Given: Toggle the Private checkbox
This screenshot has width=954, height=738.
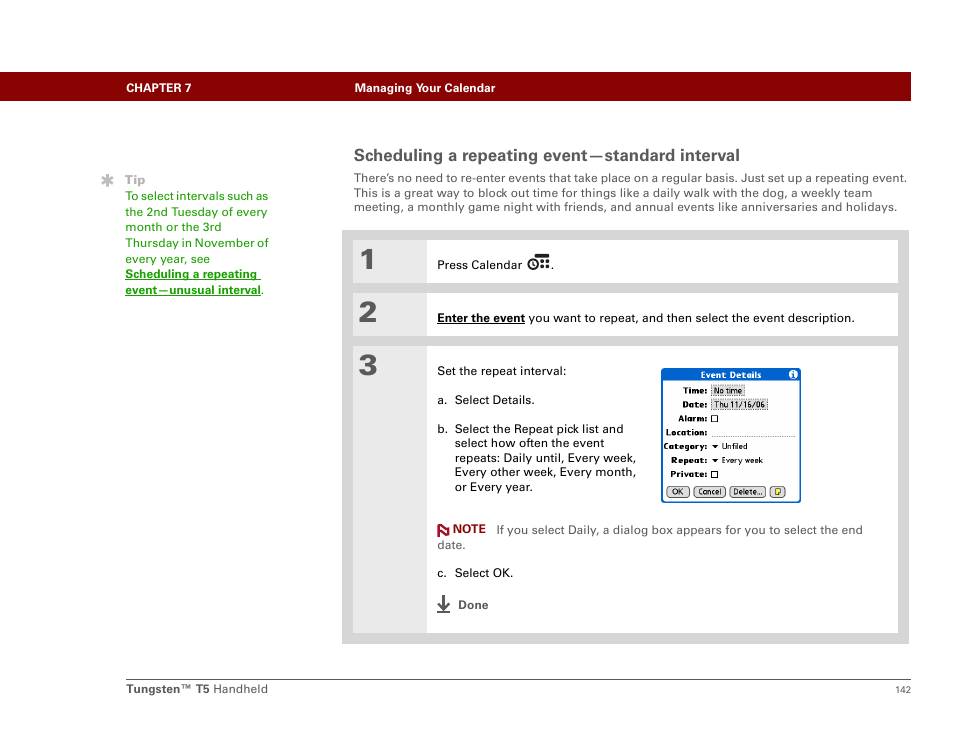Looking at the screenshot, I should 715,475.
